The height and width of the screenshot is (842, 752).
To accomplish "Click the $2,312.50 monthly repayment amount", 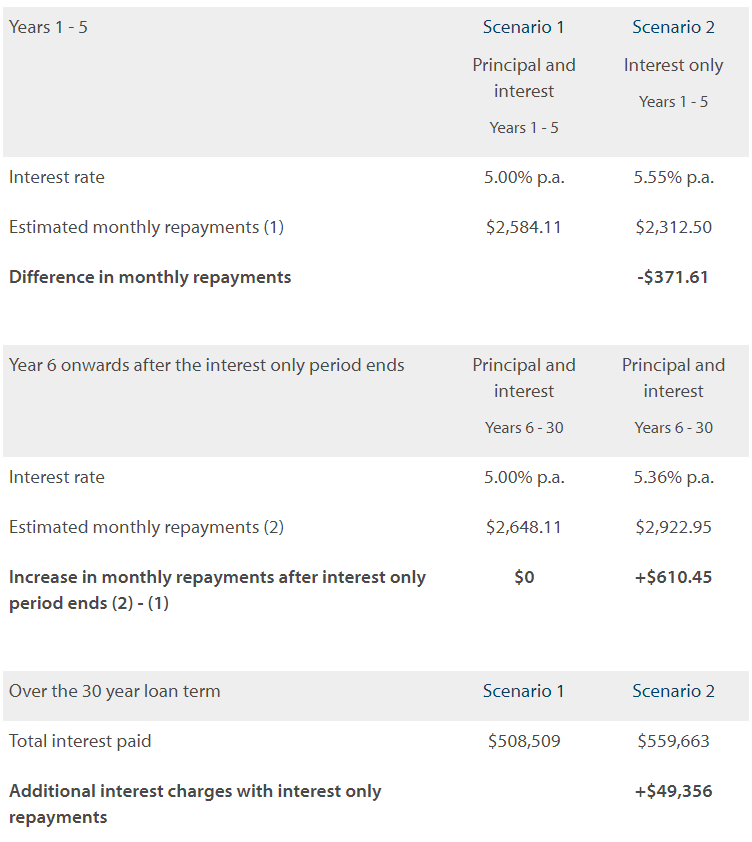I will 674,227.
